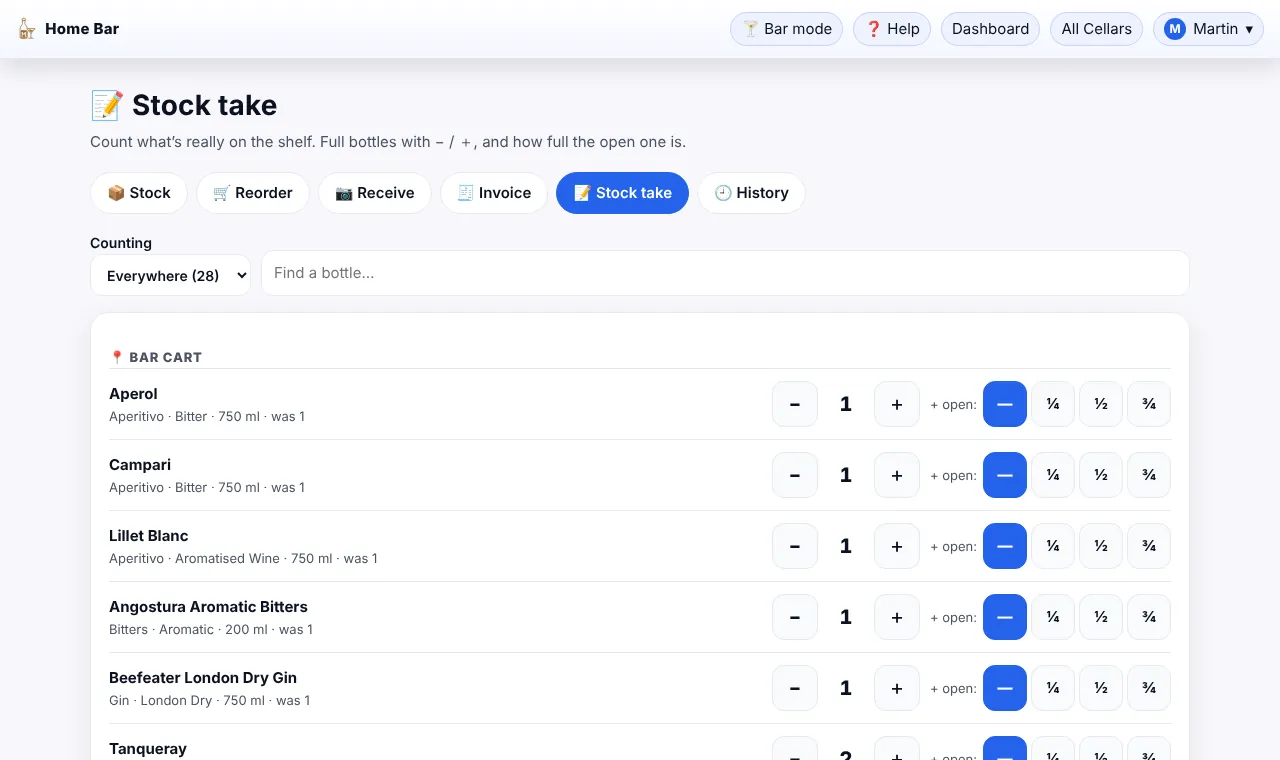The width and height of the screenshot is (1280, 760).
Task: Switch to the Invoice tab
Action: tap(494, 193)
